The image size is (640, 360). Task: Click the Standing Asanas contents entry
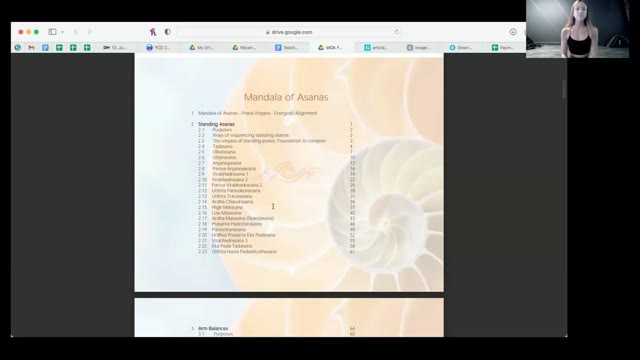(x=216, y=124)
